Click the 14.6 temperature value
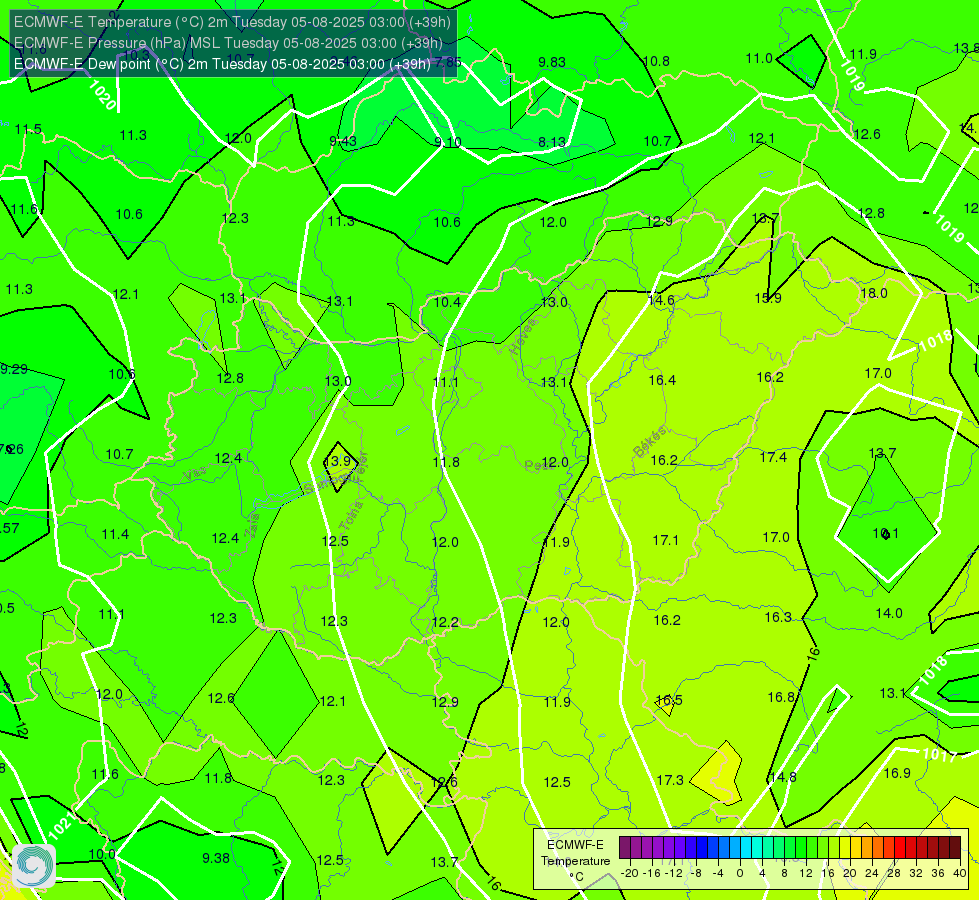Image resolution: width=979 pixels, height=900 pixels. [x=661, y=300]
